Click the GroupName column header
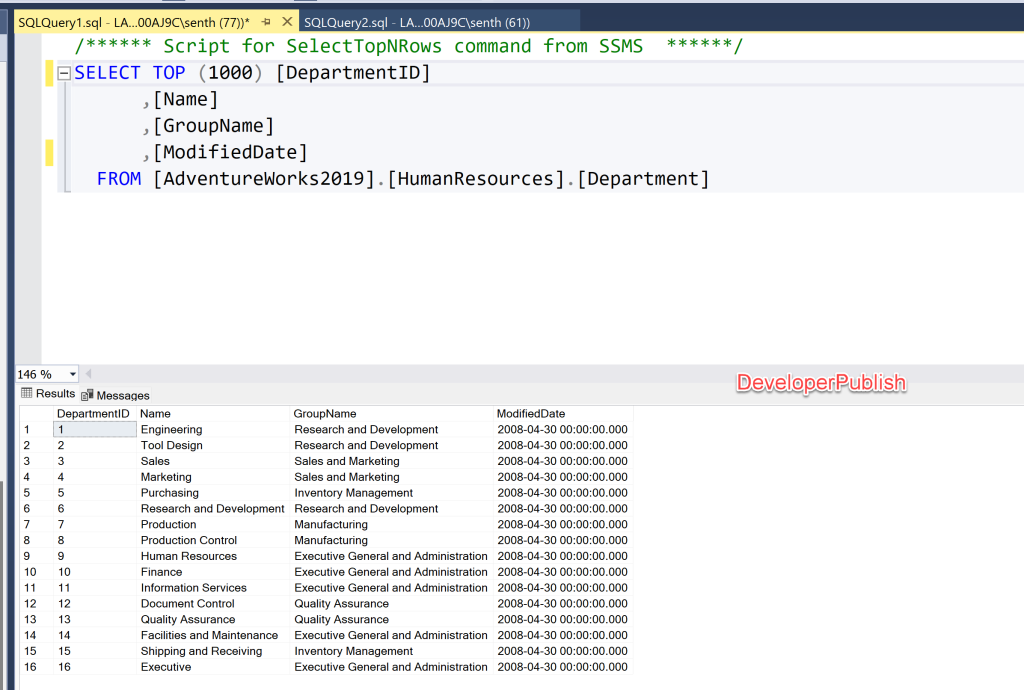 coord(325,413)
